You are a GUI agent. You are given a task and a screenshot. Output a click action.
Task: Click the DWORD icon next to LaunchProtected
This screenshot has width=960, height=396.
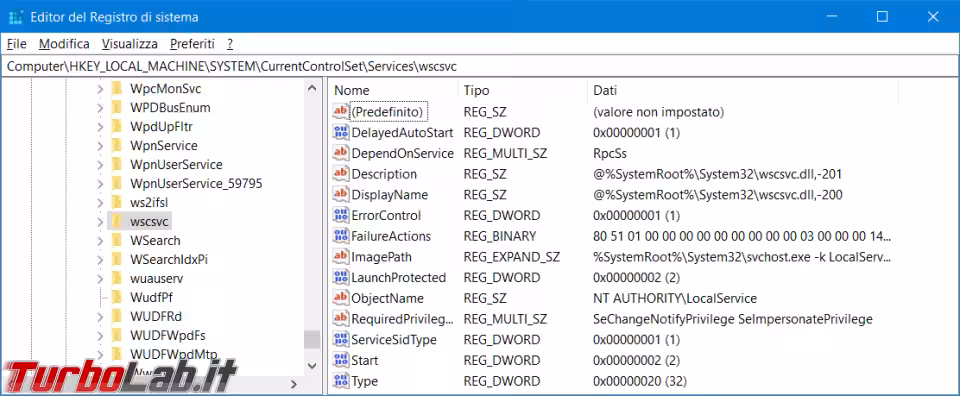(340, 277)
